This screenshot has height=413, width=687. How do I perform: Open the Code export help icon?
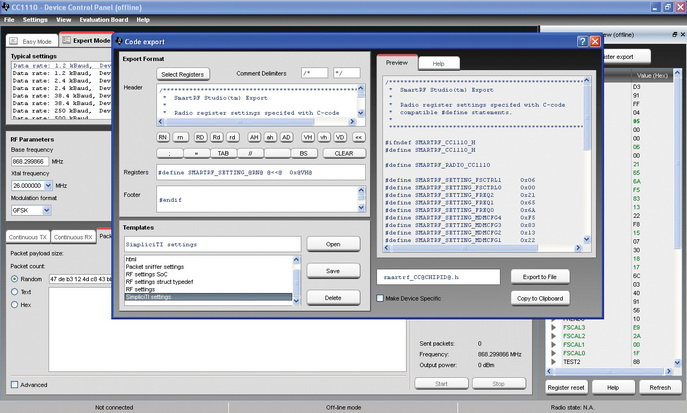[x=582, y=41]
